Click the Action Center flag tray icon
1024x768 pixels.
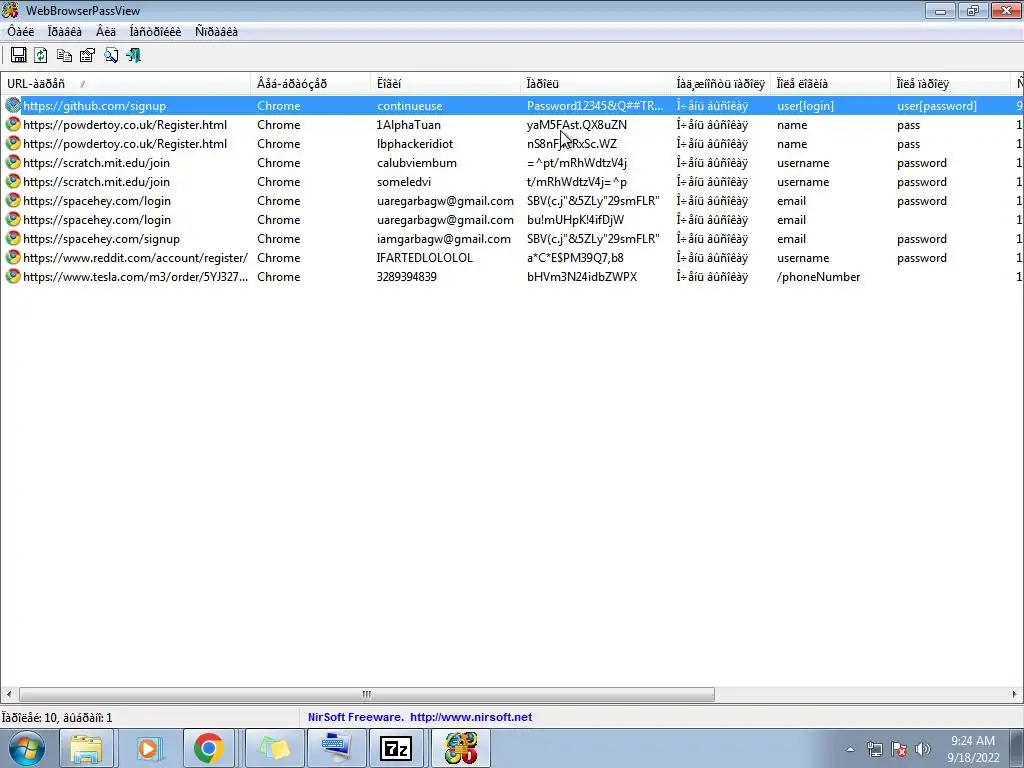(899, 749)
